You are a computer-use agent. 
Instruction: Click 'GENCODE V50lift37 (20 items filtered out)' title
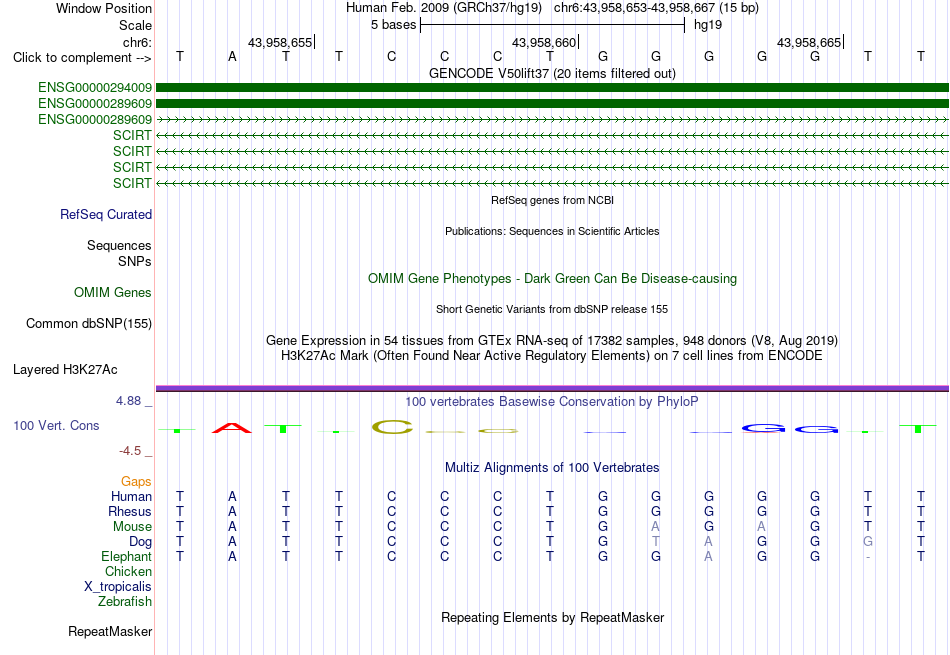pyautogui.click(x=553, y=73)
